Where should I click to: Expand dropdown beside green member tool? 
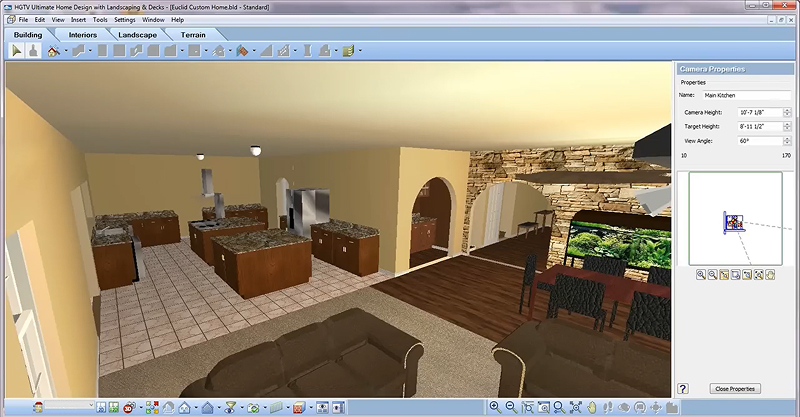[x=360, y=51]
